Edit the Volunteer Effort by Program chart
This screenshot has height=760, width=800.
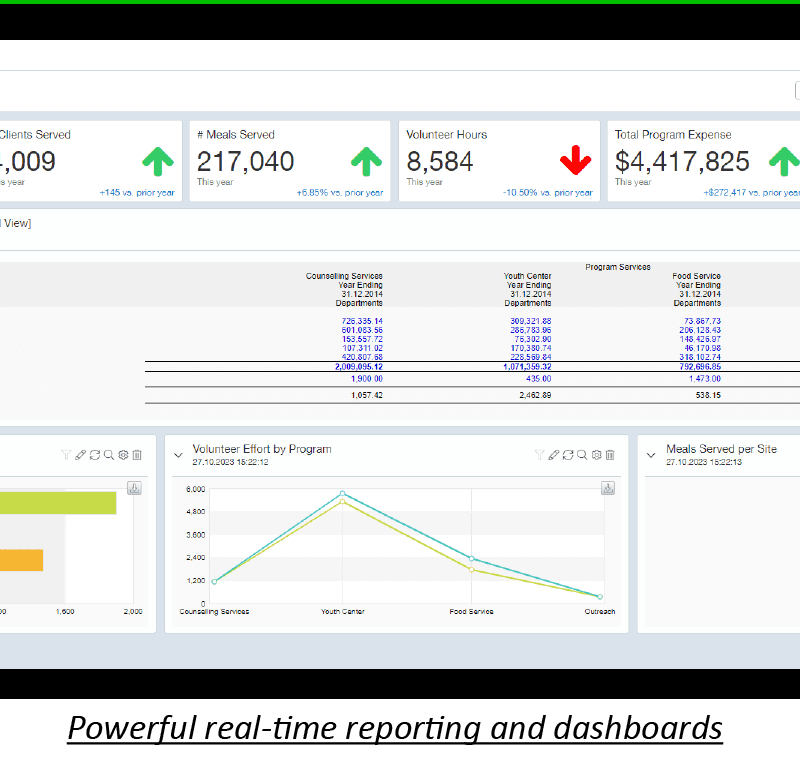[x=553, y=455]
